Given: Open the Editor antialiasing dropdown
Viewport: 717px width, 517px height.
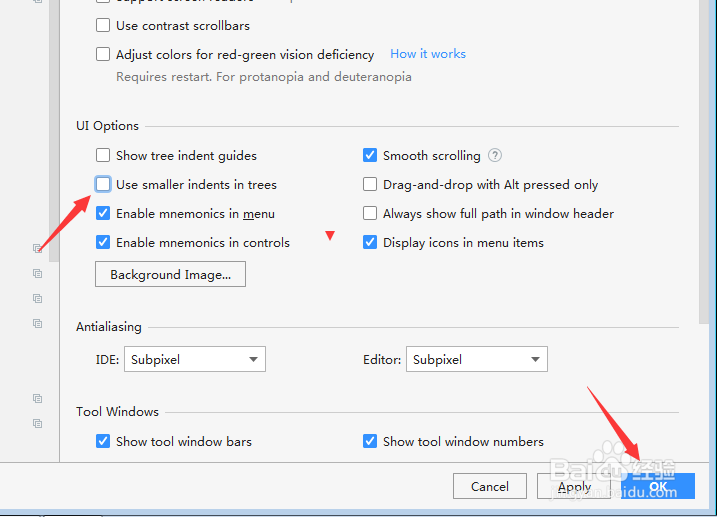Looking at the screenshot, I should click(477, 359).
